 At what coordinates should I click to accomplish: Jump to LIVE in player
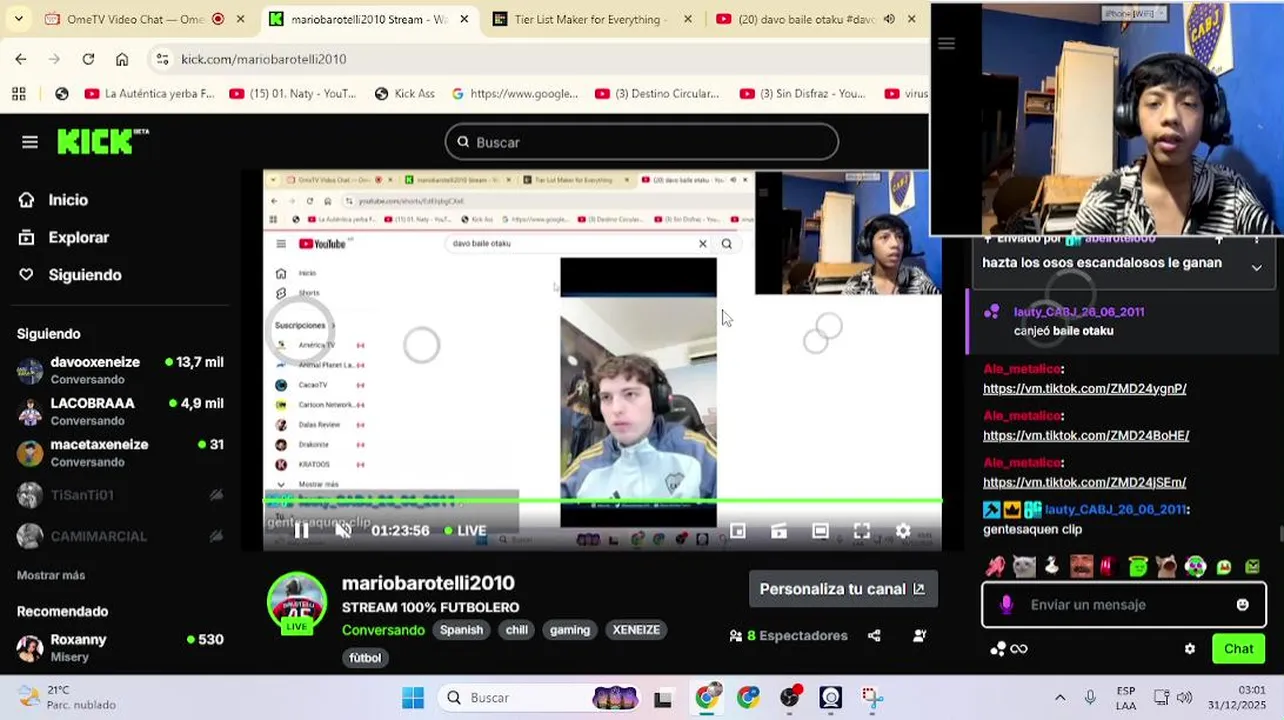(x=465, y=531)
